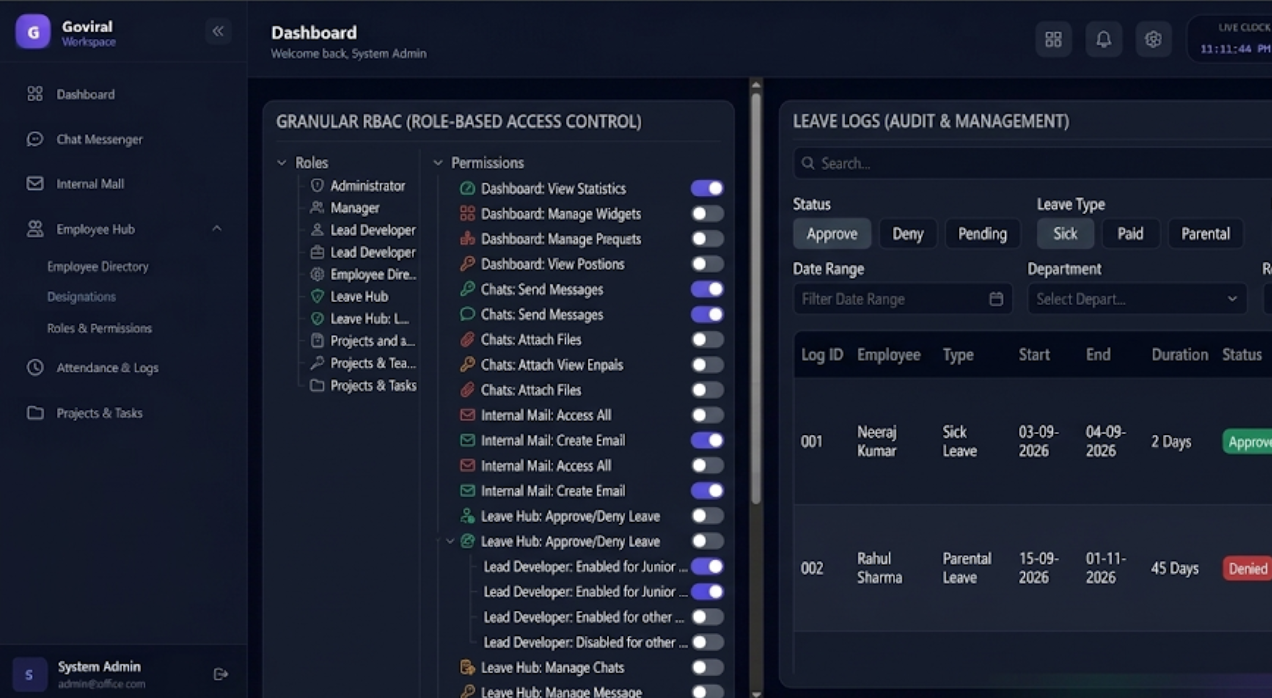This screenshot has height=698, width=1272.
Task: Open Roles & Permissions
Action: (99, 328)
